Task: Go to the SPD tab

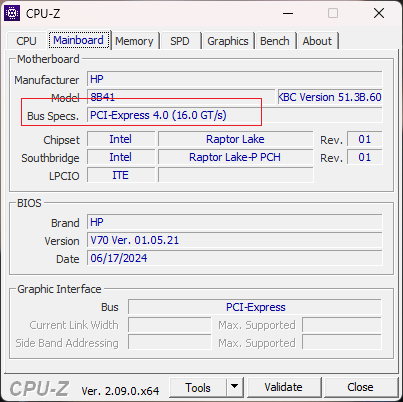Action: [x=180, y=41]
